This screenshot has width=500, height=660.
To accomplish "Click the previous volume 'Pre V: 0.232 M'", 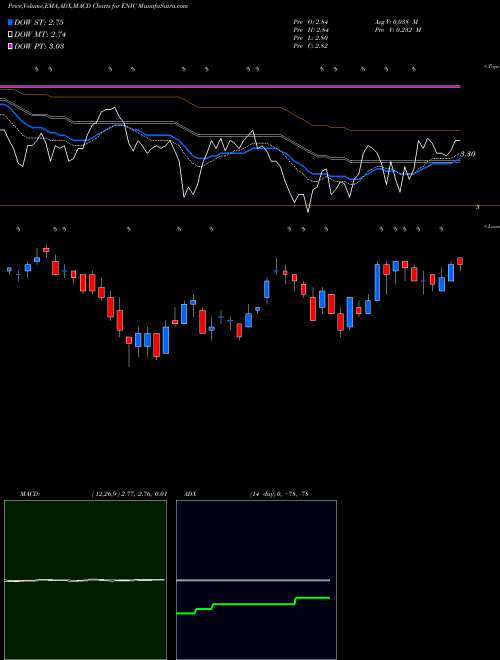I will tap(398, 30).
